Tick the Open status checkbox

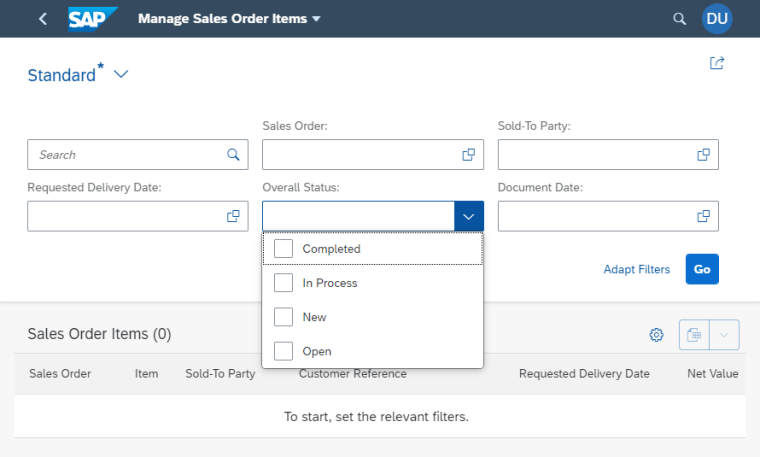point(284,351)
